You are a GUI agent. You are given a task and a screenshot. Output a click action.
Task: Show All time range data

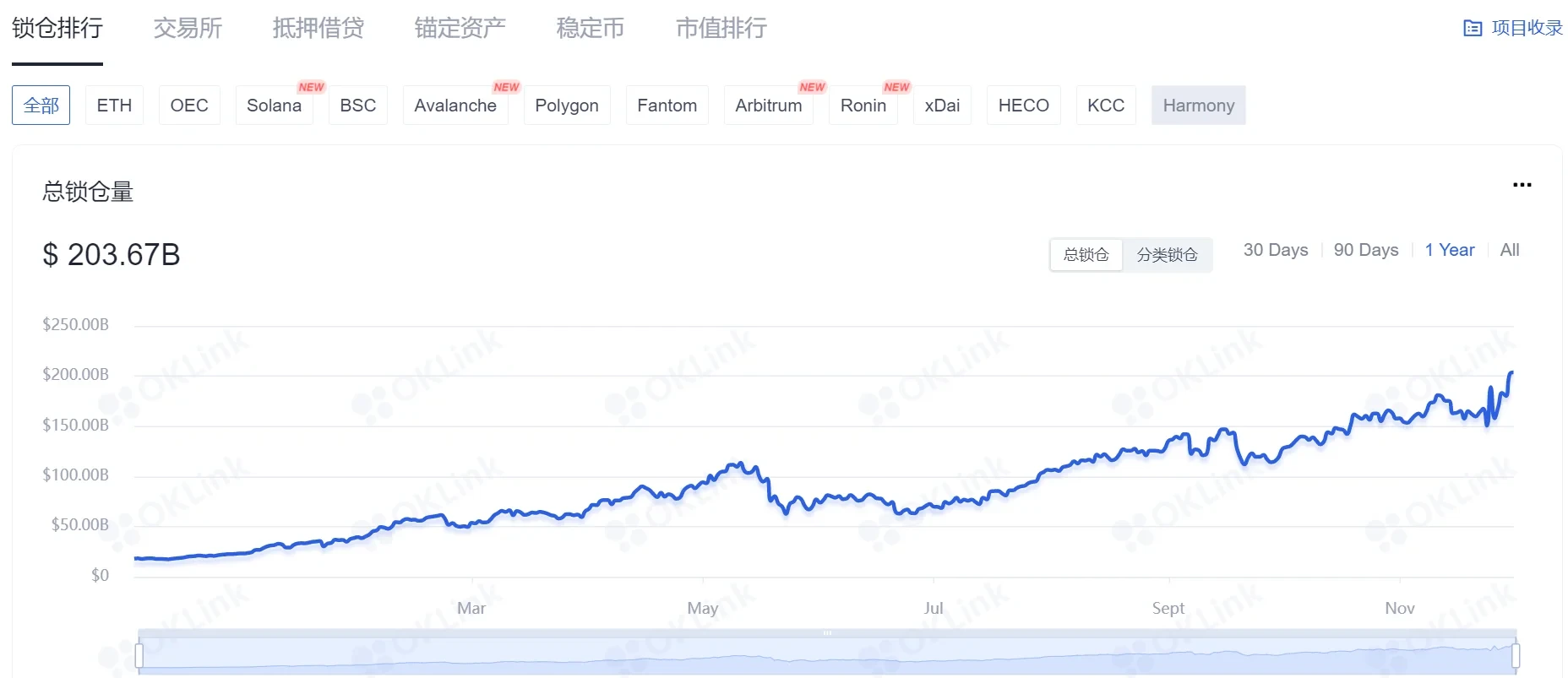1509,250
